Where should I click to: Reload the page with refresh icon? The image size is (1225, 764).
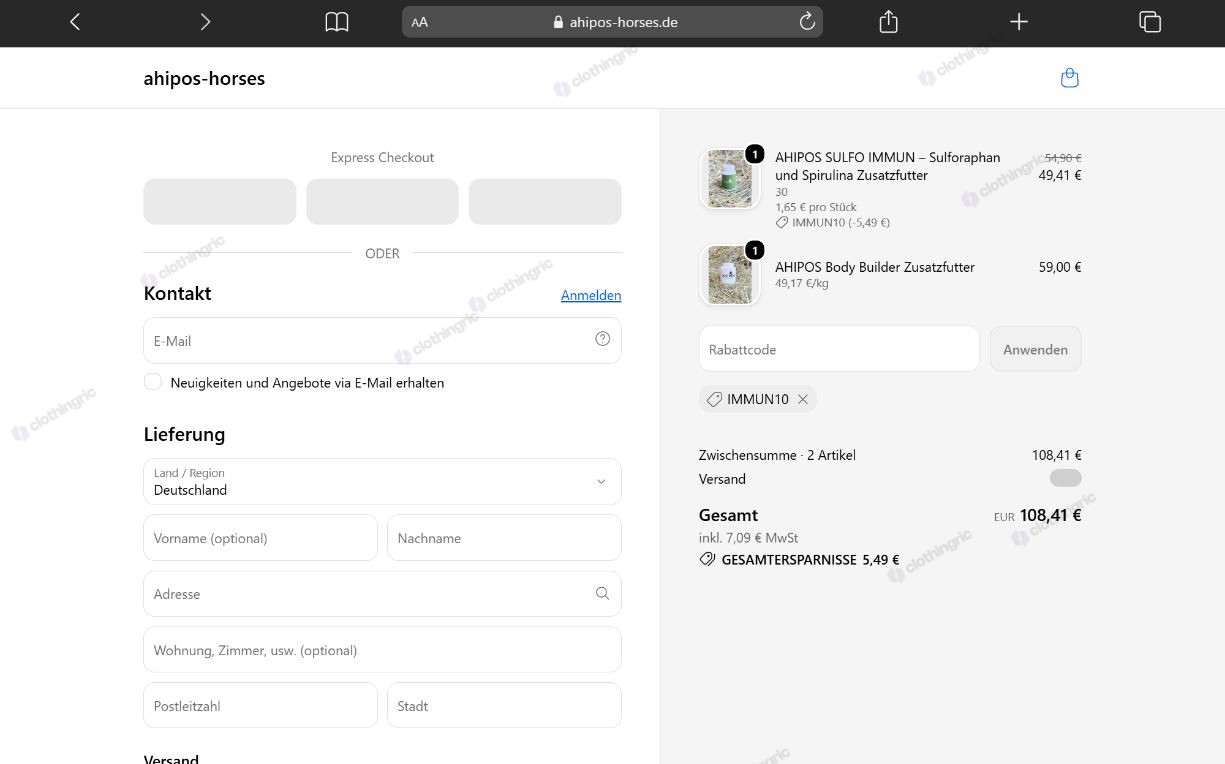click(807, 21)
